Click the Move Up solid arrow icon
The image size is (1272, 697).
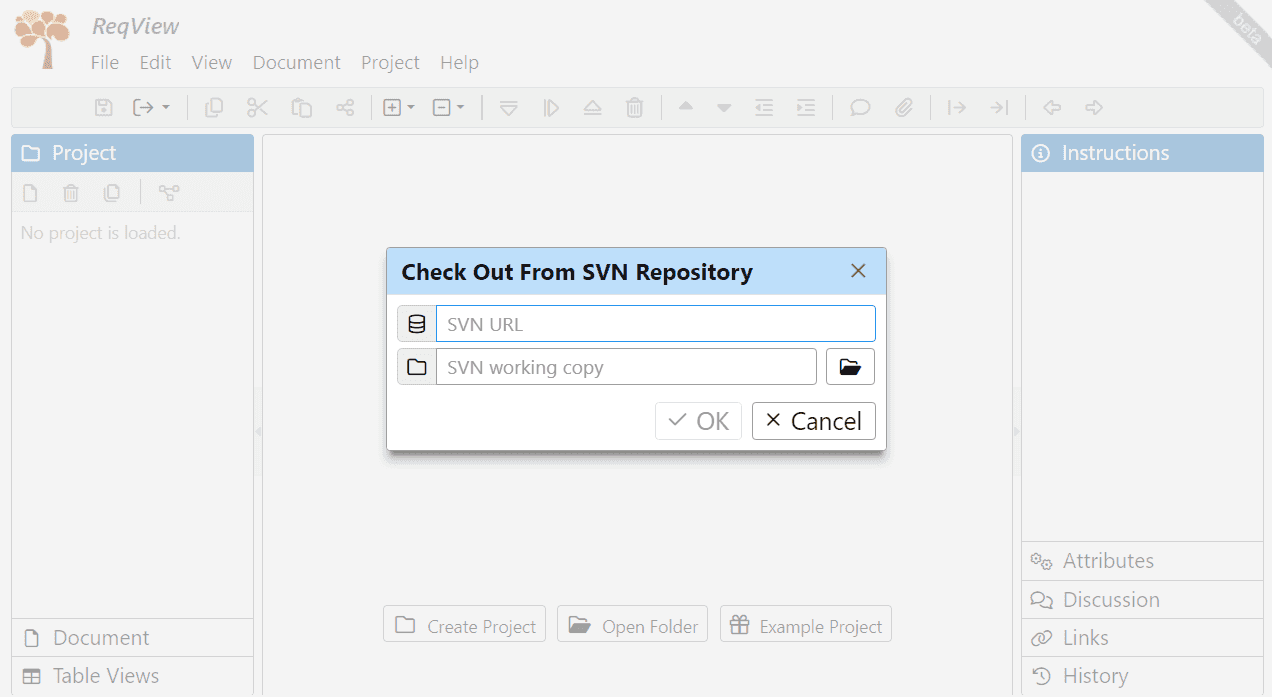(685, 107)
